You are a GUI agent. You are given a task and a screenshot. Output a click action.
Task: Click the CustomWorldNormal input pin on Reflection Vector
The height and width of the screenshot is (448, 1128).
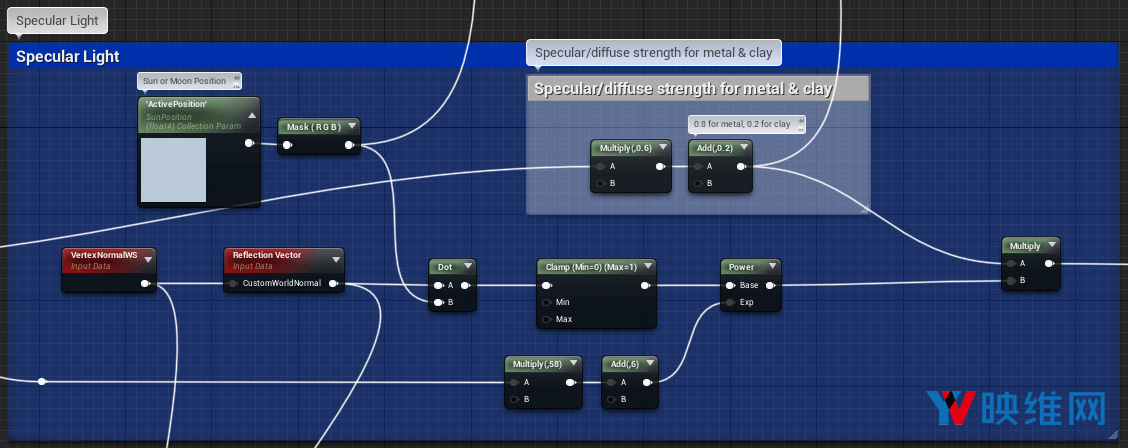click(233, 283)
